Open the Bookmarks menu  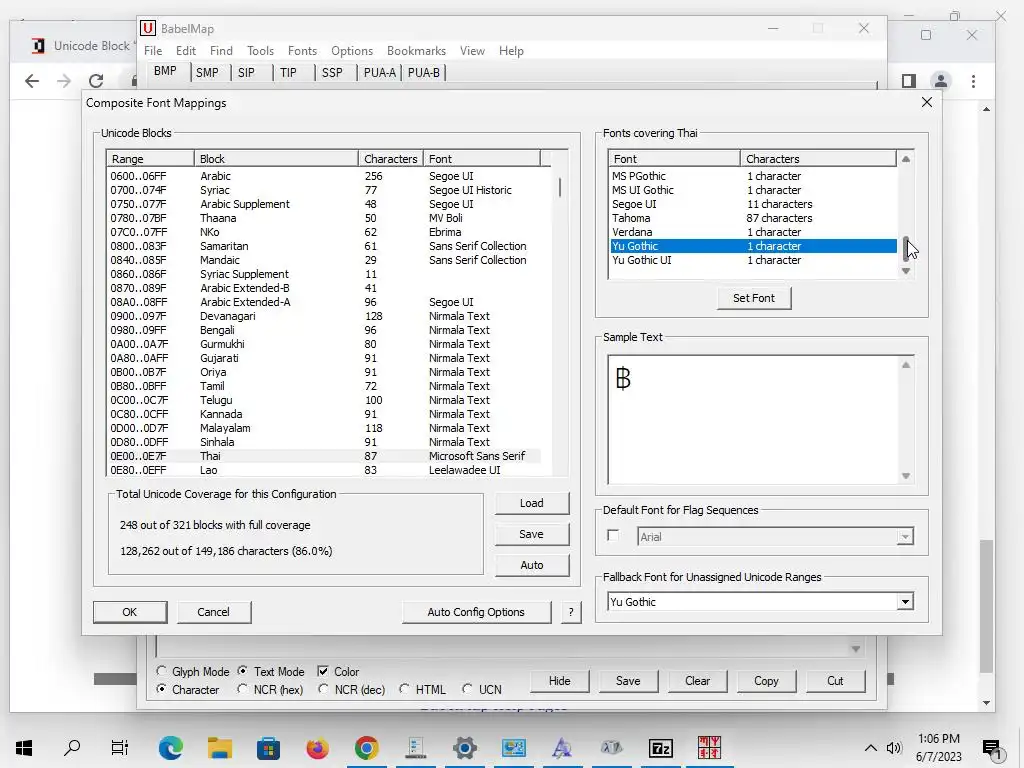click(416, 50)
